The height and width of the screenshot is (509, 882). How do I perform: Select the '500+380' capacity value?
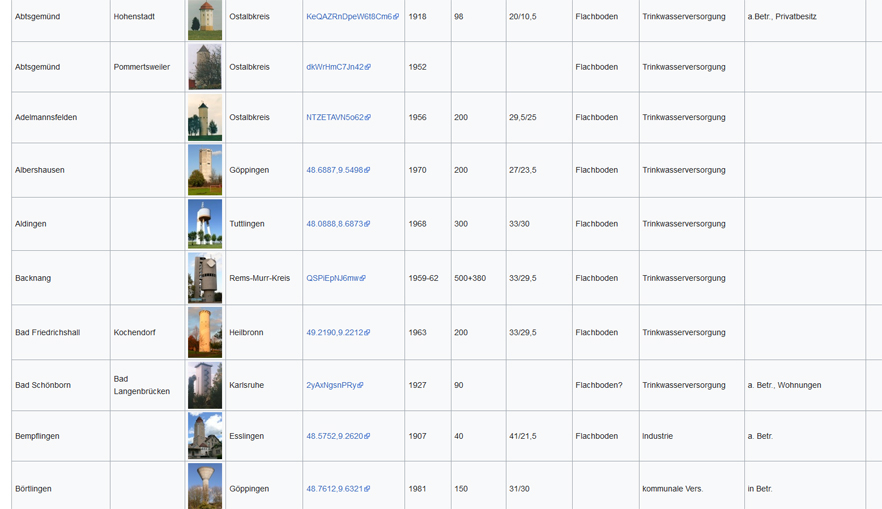[x=470, y=278]
